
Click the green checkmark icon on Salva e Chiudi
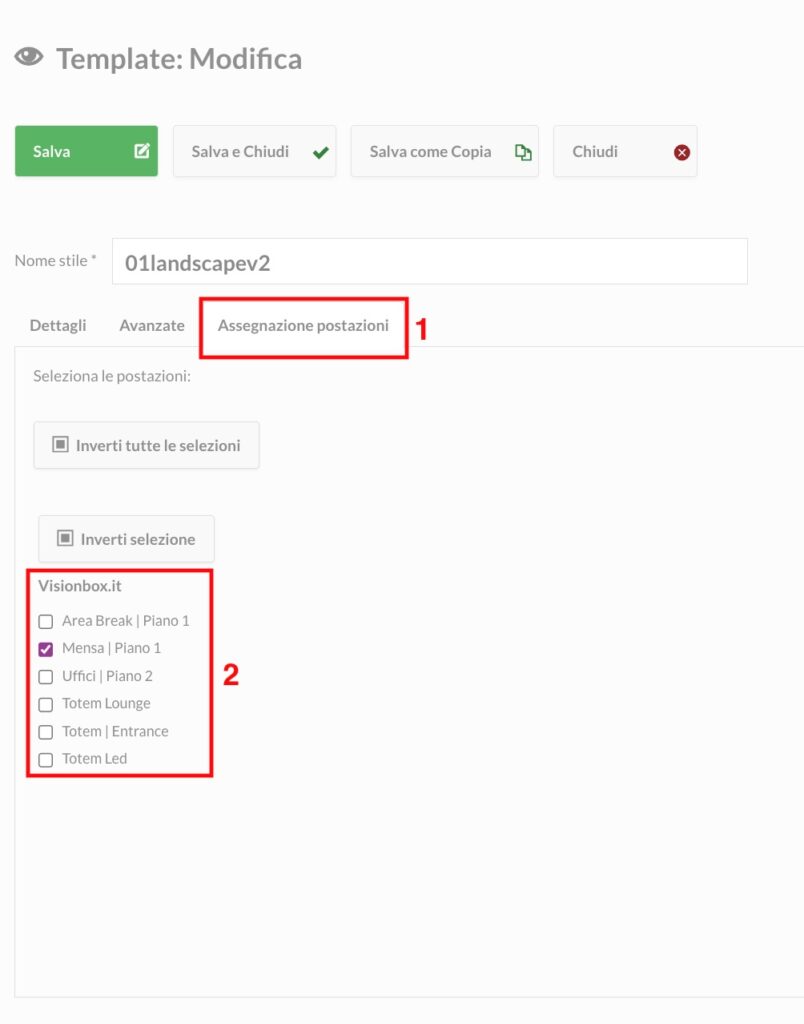click(x=320, y=153)
